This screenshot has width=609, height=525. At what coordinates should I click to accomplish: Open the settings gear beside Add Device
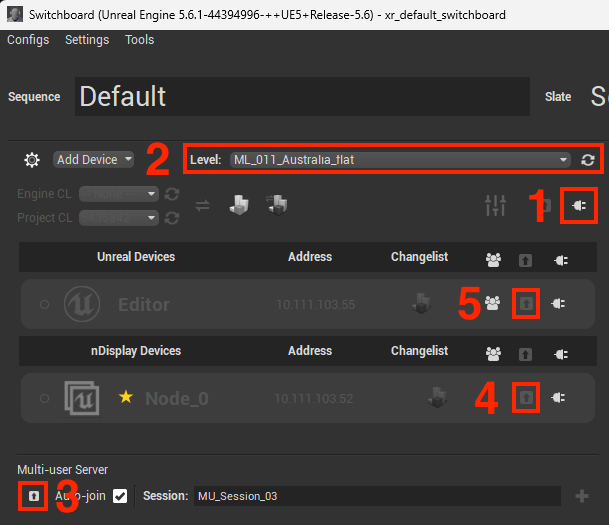pos(32,160)
